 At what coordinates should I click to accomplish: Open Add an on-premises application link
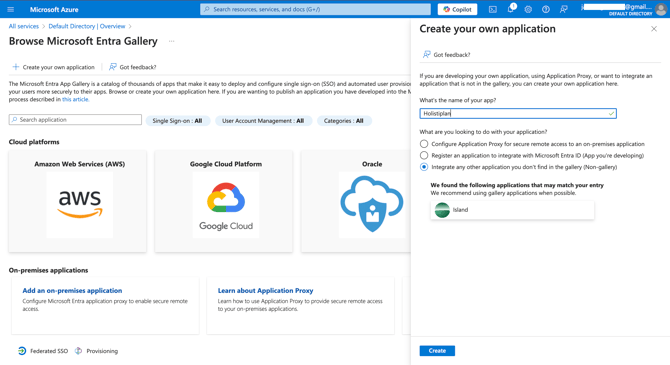click(x=72, y=290)
